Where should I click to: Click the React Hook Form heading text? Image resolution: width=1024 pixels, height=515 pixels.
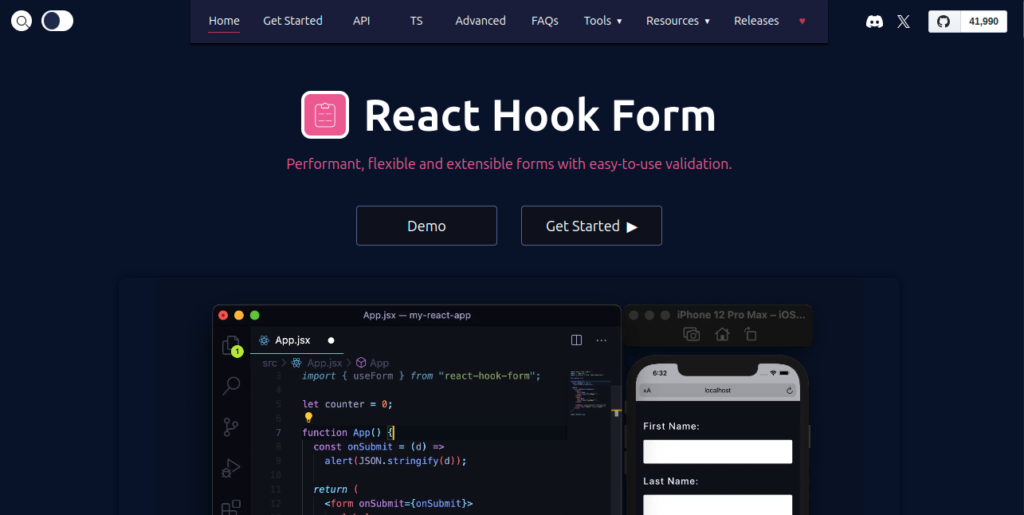[x=540, y=116]
